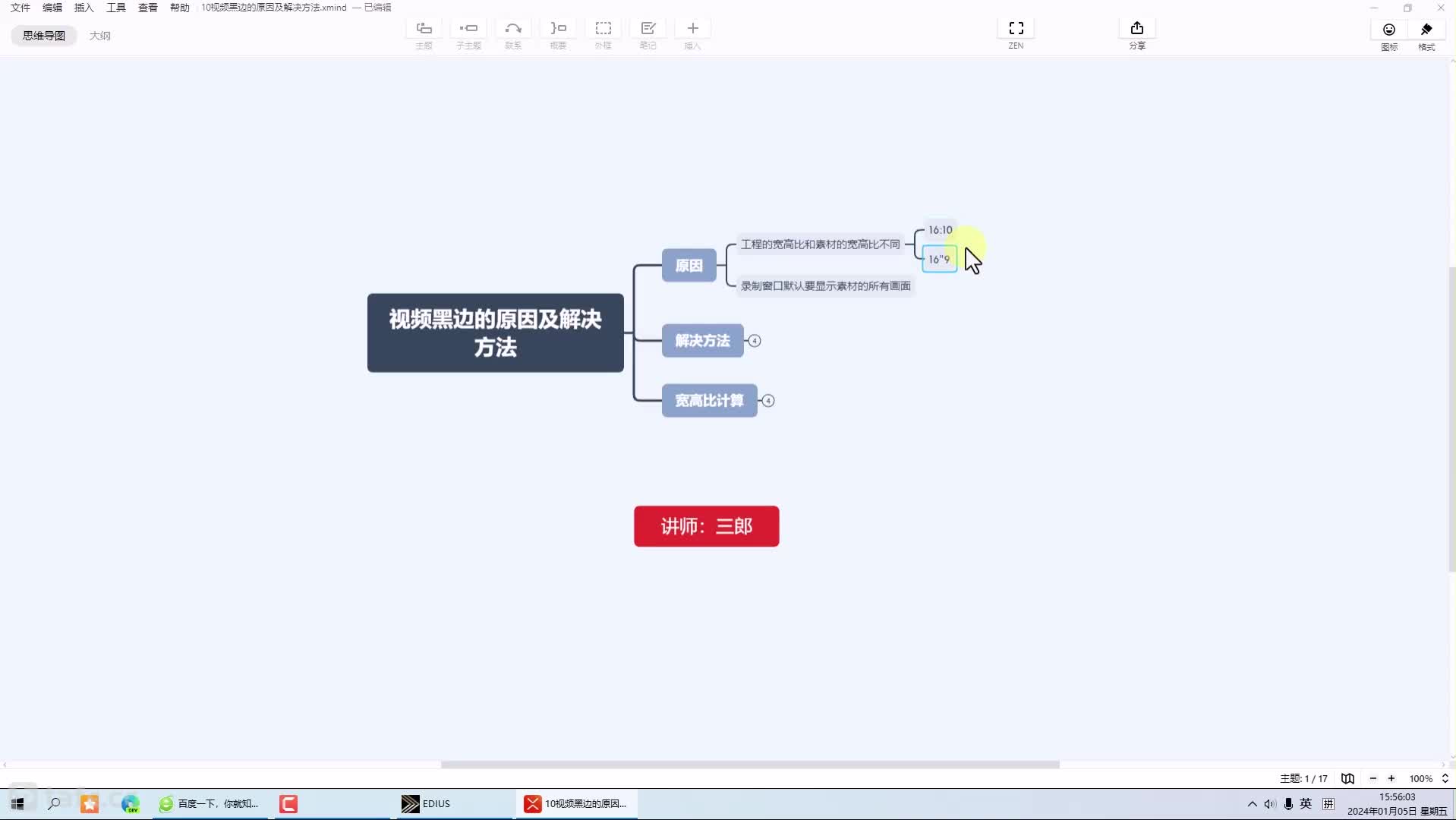Toggle the 拼 IME mode indicator

1328,803
